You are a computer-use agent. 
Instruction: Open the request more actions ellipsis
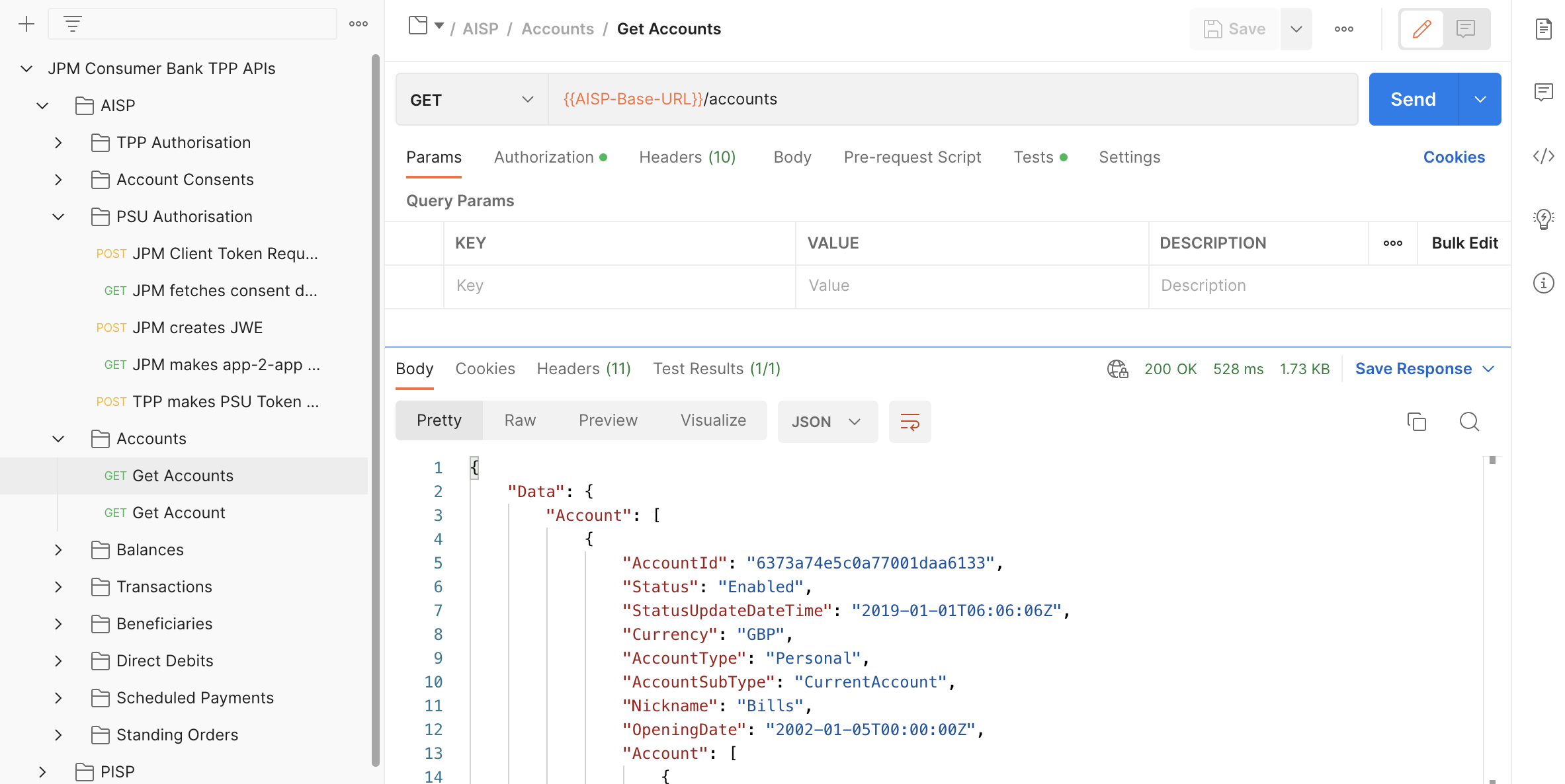[x=1343, y=29]
